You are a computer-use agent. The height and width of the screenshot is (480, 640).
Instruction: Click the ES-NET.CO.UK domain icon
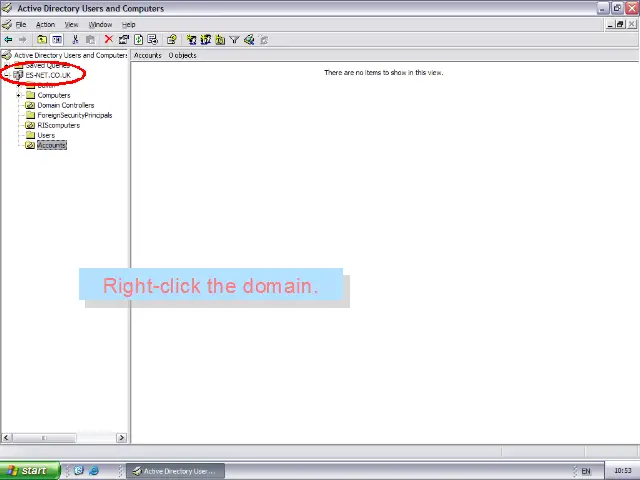[18, 75]
